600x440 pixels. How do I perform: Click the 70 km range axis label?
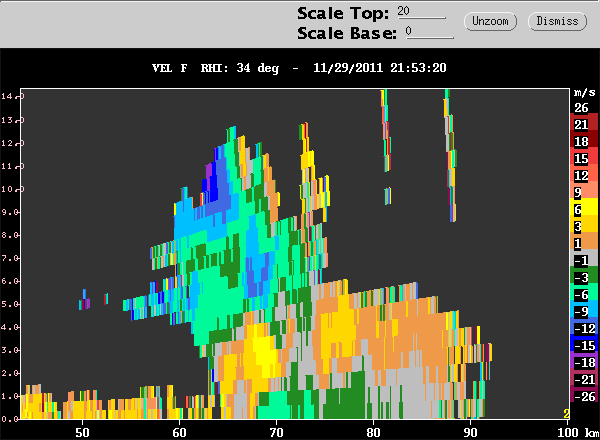(x=276, y=433)
